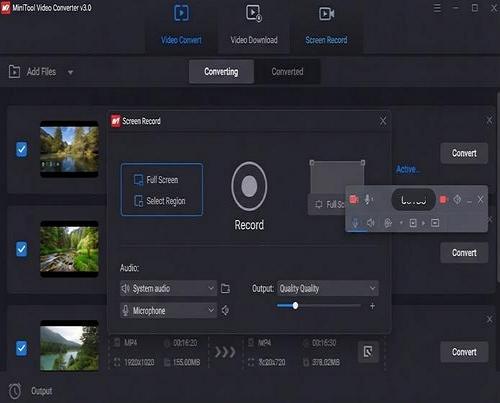Convert the third video in the list

(464, 352)
